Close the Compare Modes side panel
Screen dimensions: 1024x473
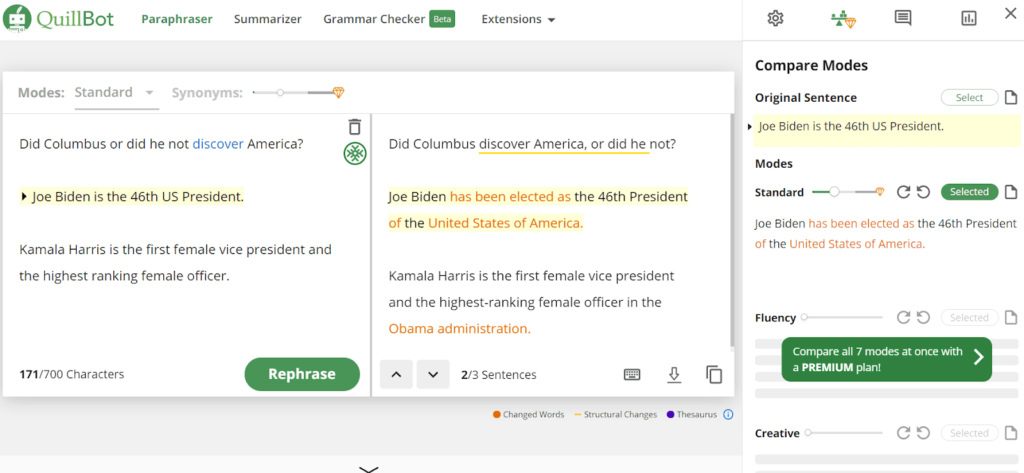(1010, 13)
